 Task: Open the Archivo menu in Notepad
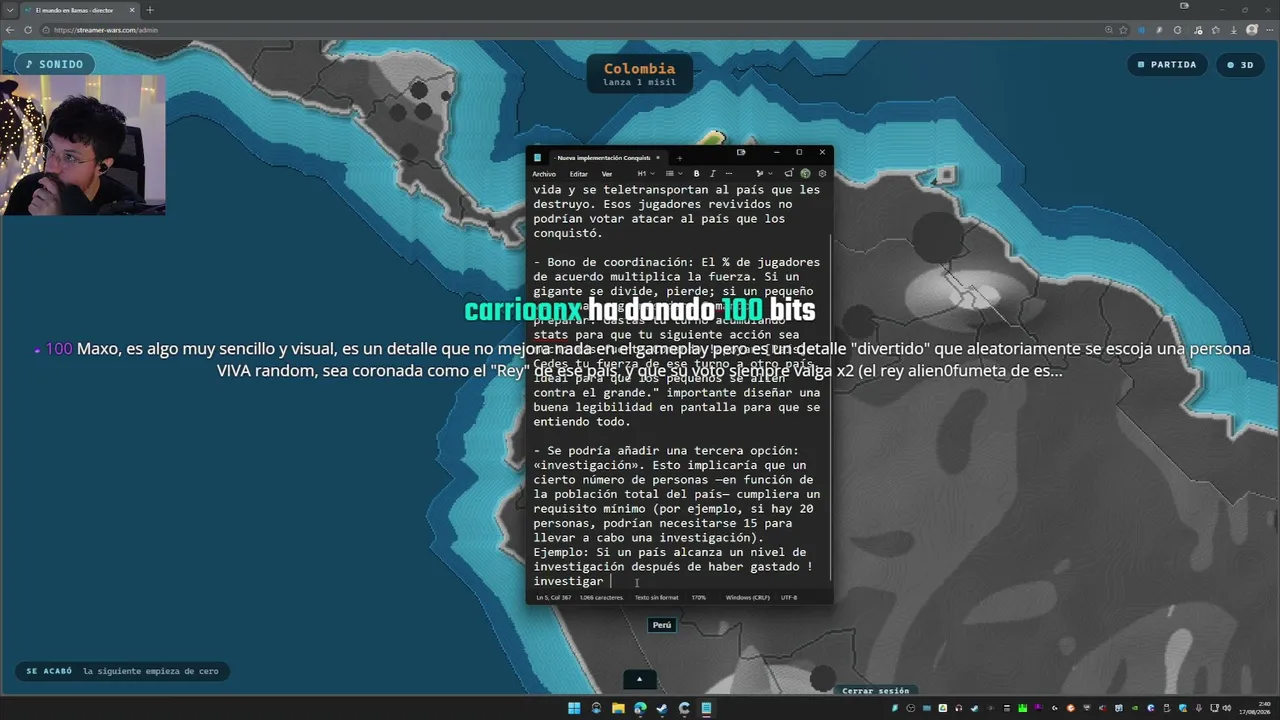(x=544, y=174)
